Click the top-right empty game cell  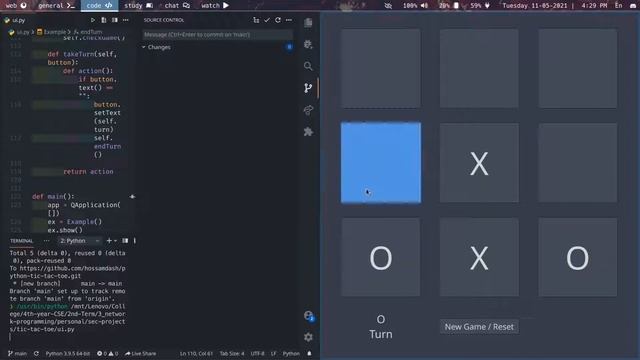click(x=578, y=68)
